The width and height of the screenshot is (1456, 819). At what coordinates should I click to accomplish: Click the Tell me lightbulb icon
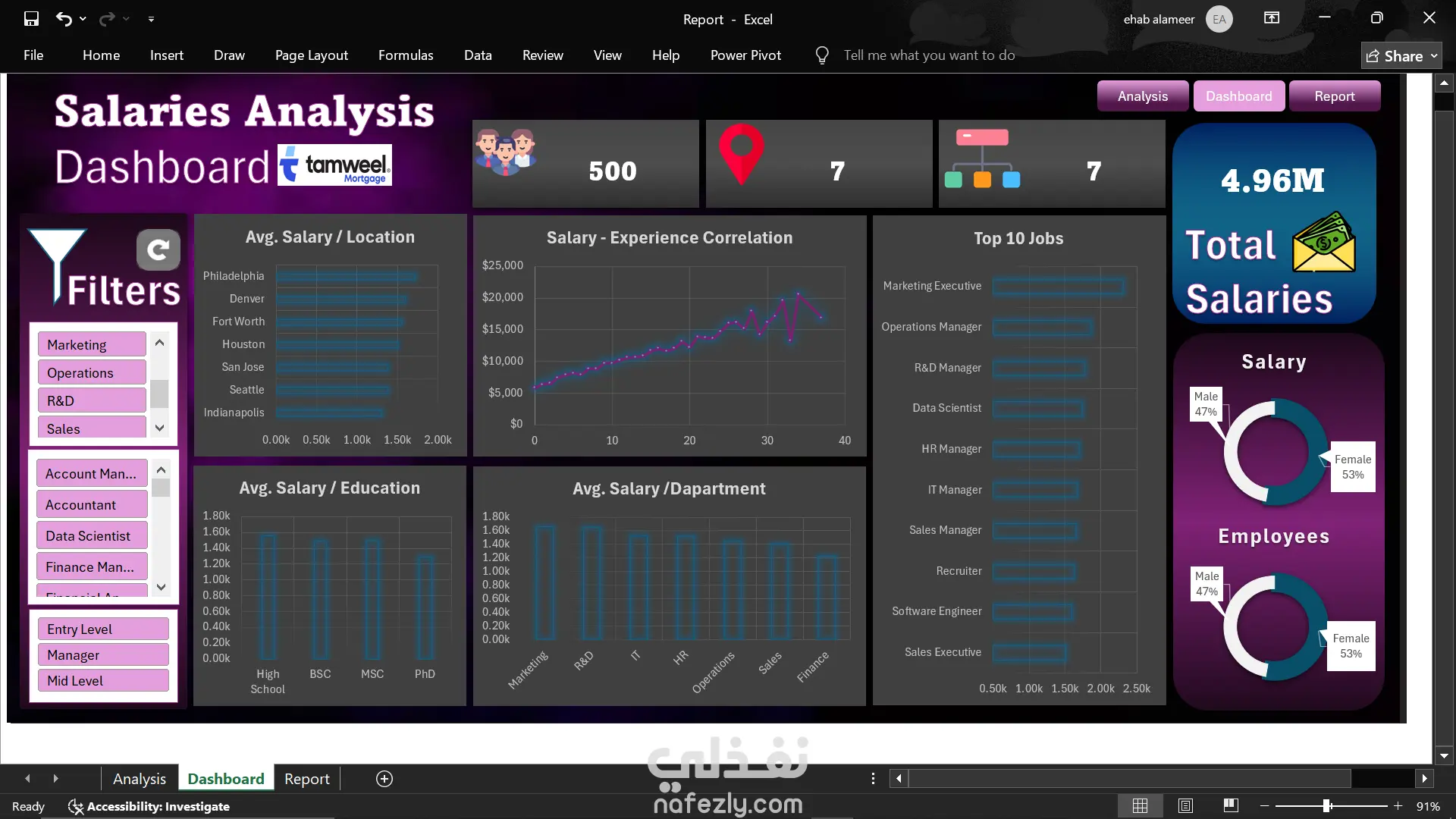click(x=822, y=55)
